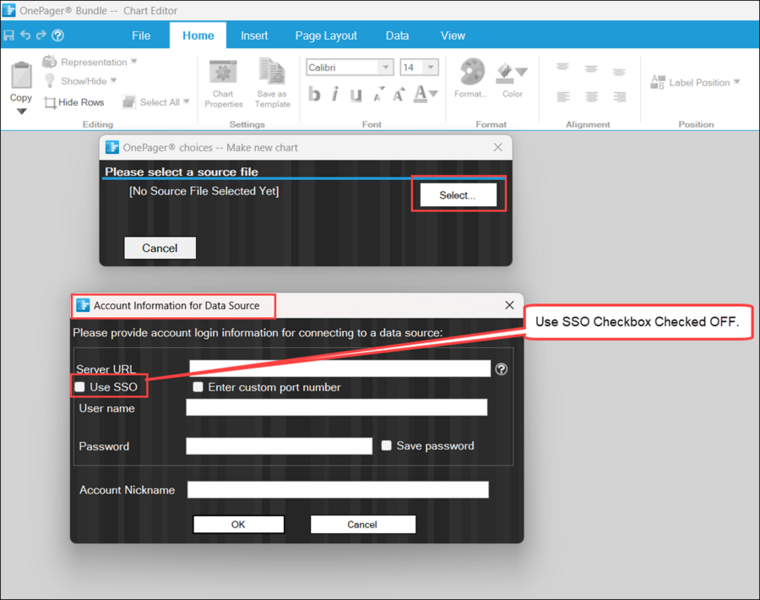Toggle bold formatting
The width and height of the screenshot is (760, 600).
pos(314,94)
